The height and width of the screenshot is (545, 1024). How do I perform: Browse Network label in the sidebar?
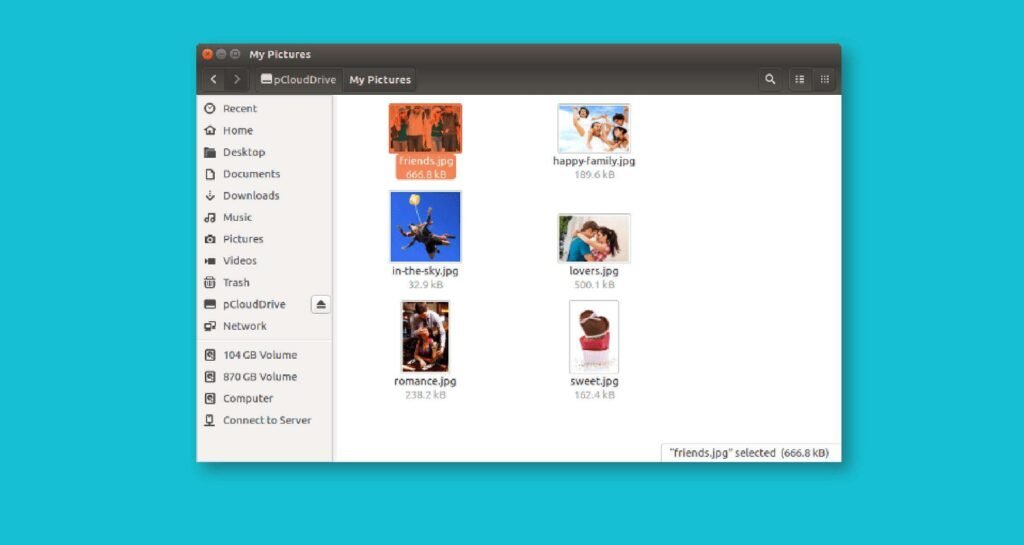pos(245,326)
